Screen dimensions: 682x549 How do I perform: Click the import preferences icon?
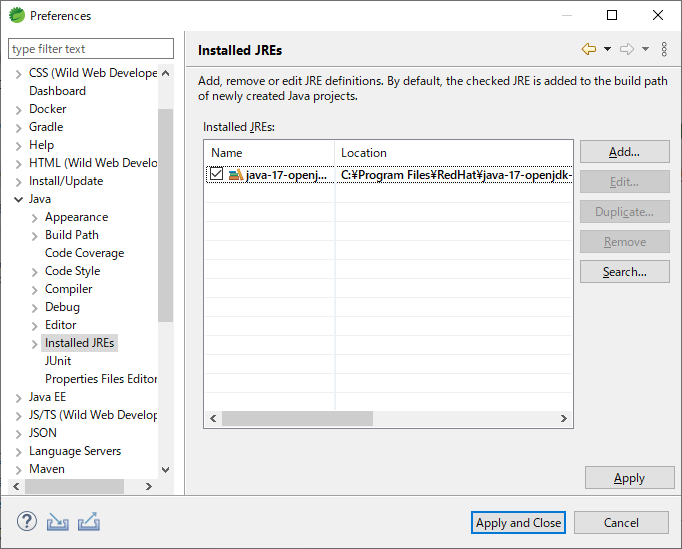(x=57, y=522)
